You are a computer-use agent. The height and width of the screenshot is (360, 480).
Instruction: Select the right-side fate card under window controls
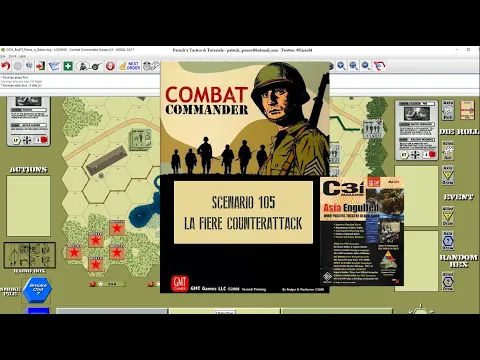416,130
